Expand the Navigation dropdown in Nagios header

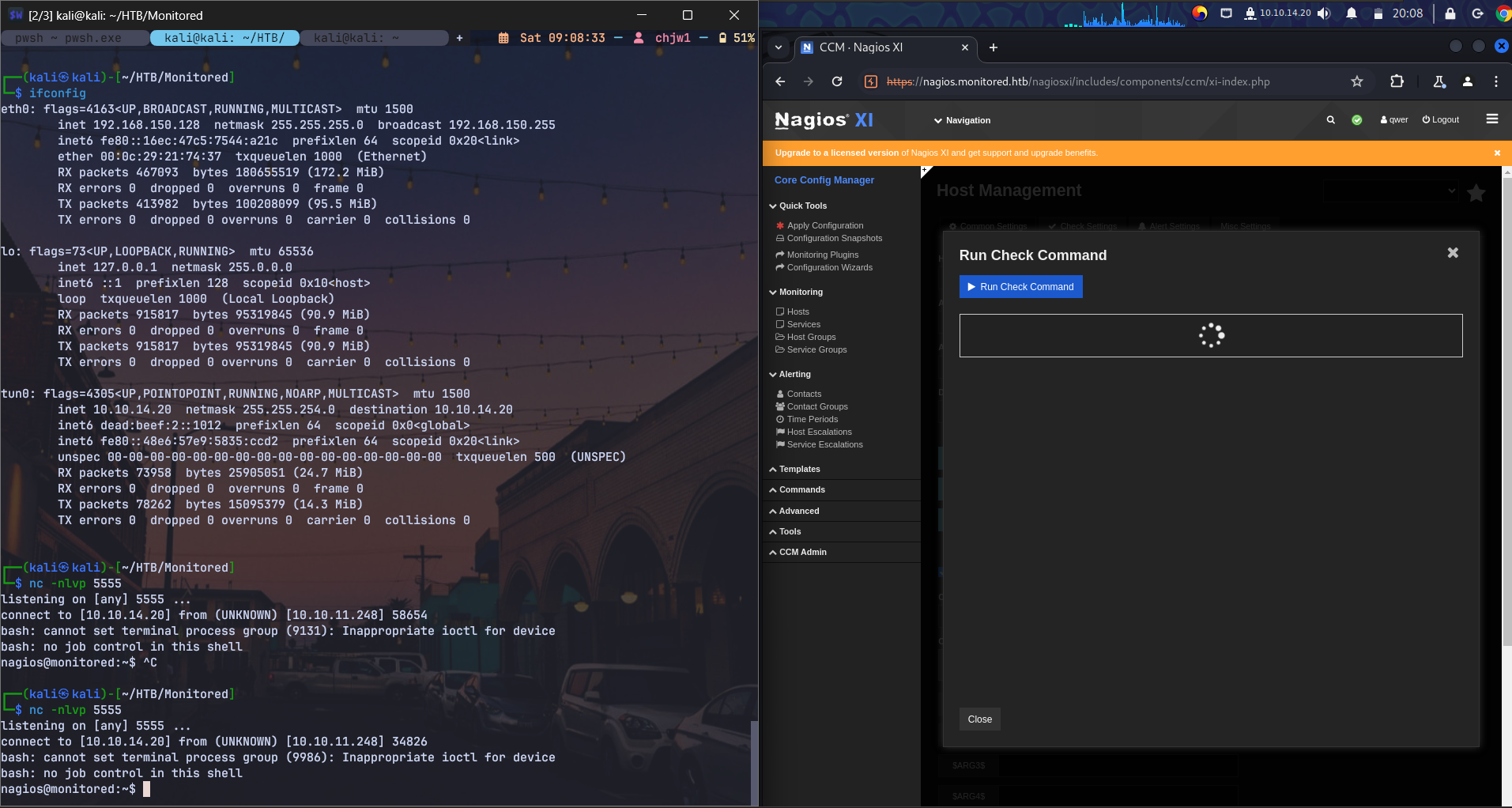962,120
